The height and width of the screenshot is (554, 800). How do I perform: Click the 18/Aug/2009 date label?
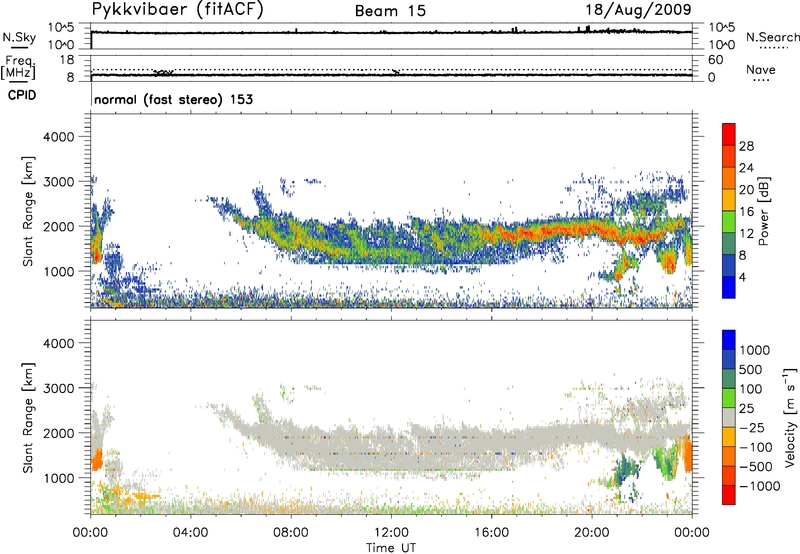[x=638, y=10]
